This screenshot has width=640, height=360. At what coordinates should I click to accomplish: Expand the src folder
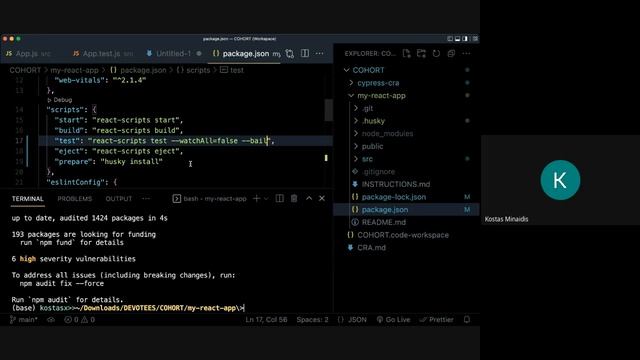click(367, 159)
